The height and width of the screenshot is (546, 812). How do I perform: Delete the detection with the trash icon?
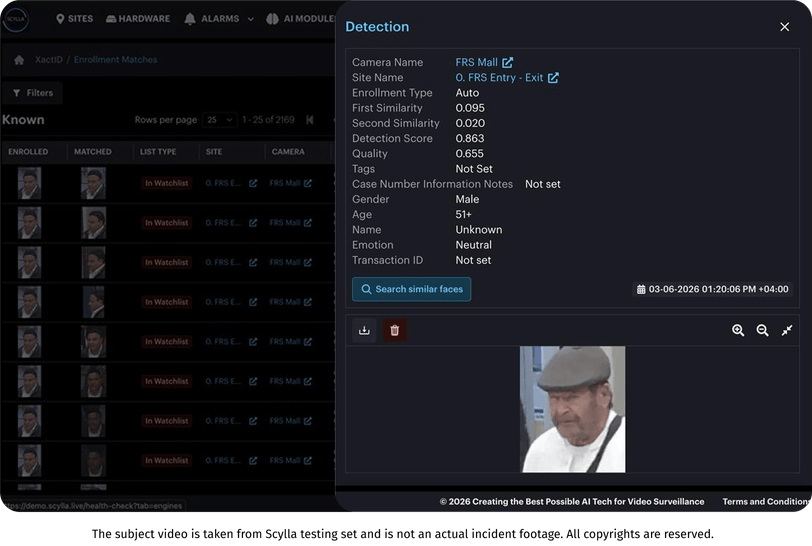pos(394,330)
